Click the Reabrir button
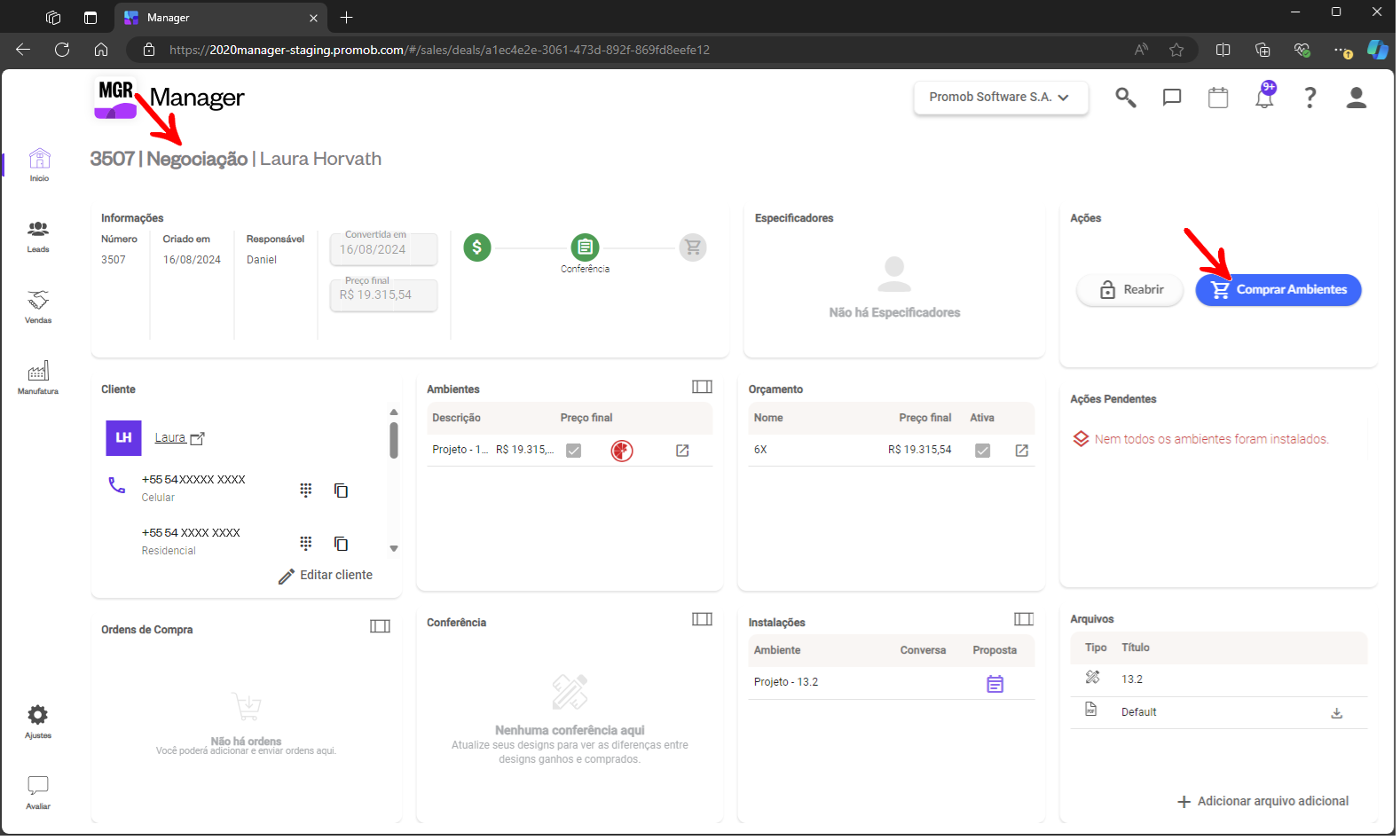 tap(1130, 290)
